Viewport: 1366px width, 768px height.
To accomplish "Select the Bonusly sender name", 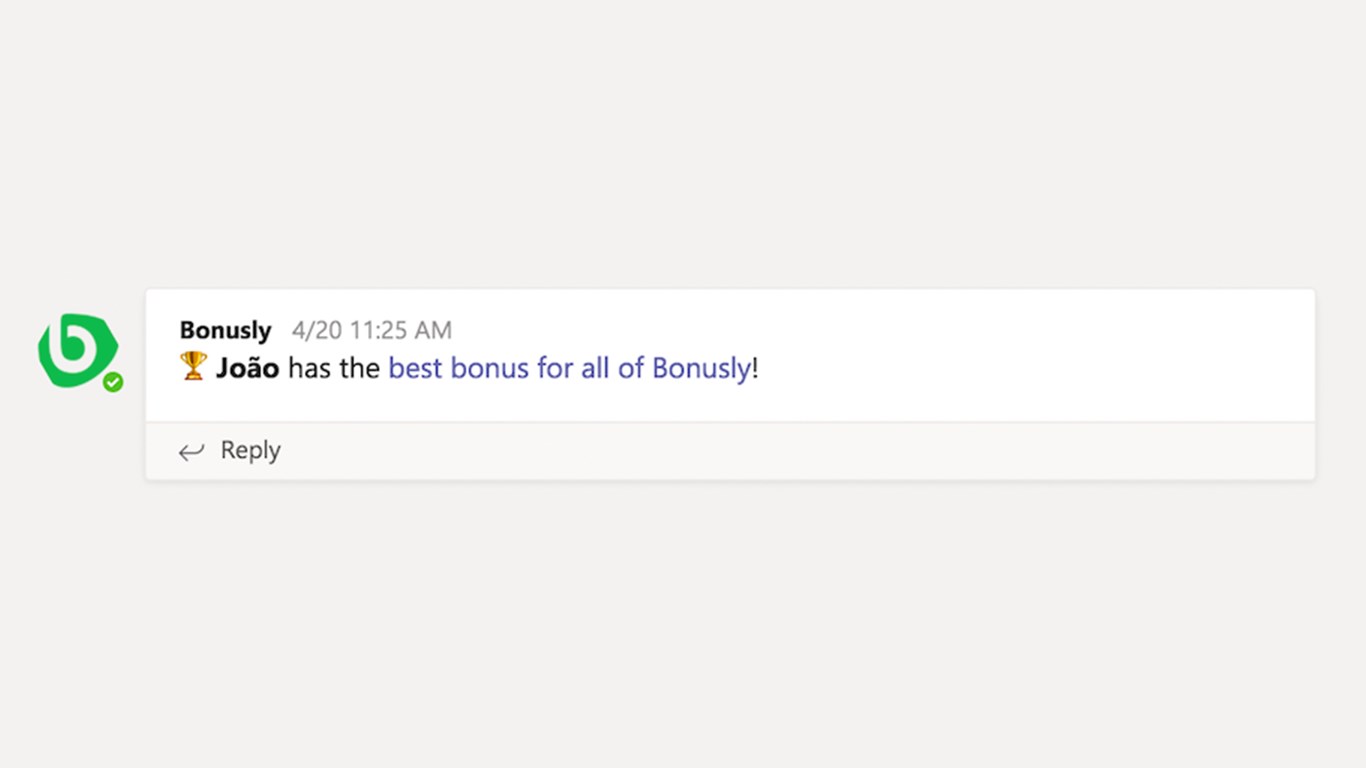I will (x=225, y=330).
